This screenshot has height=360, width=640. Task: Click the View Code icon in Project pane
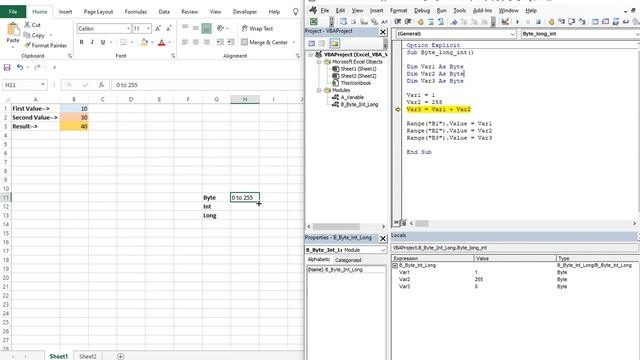tap(311, 43)
